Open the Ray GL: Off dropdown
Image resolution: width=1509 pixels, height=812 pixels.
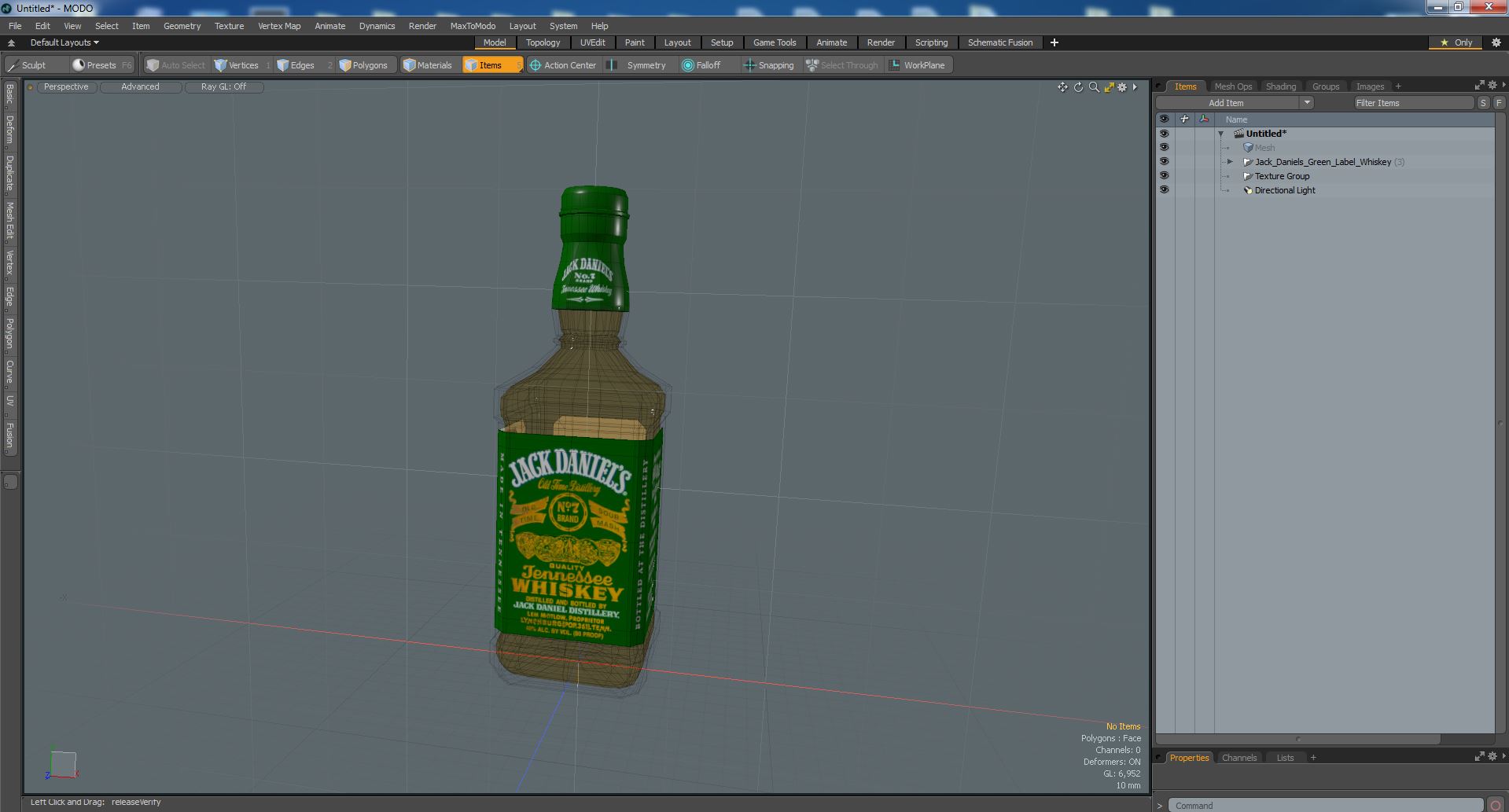223,87
